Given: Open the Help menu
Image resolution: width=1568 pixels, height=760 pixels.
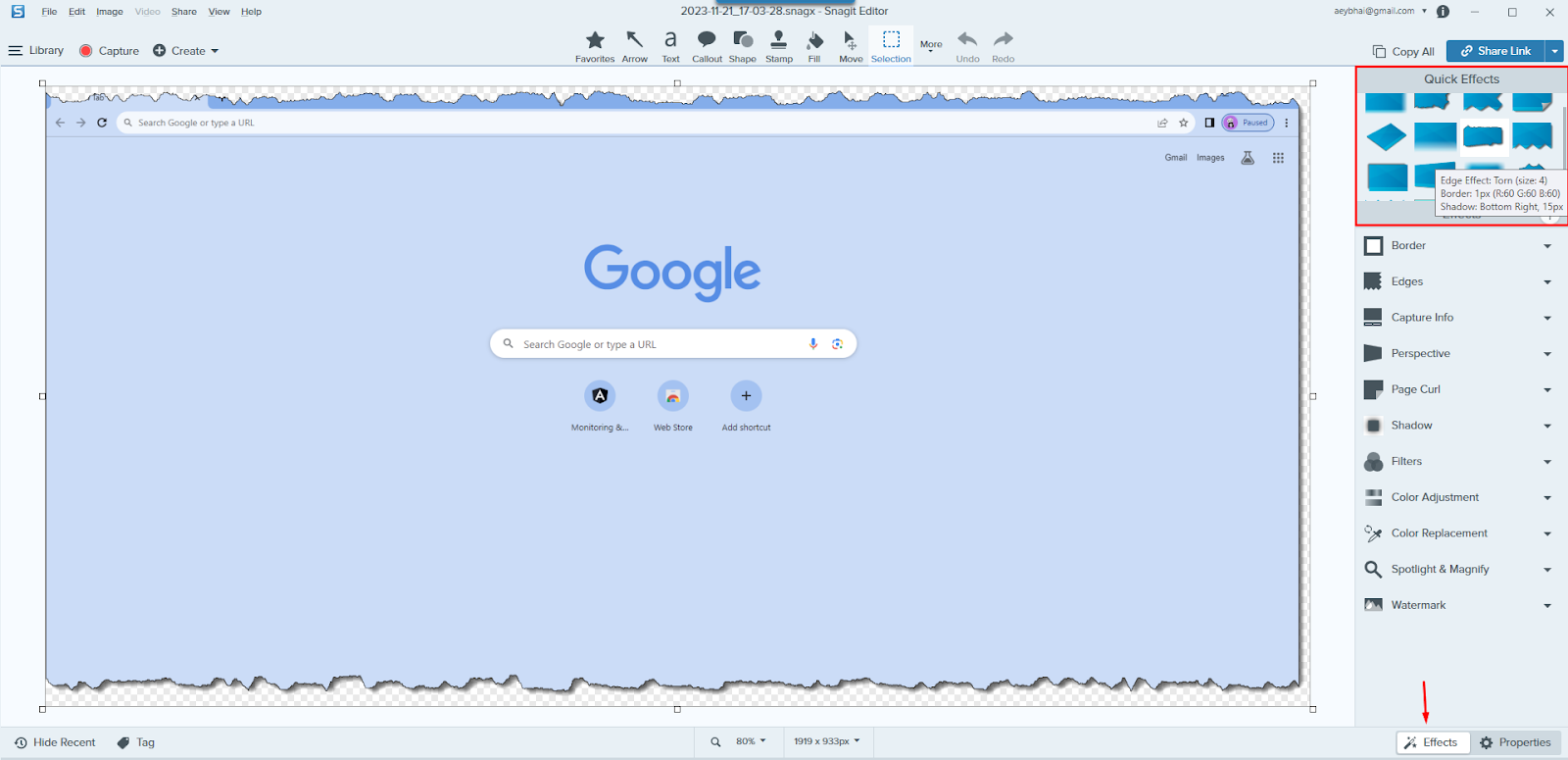Looking at the screenshot, I should pyautogui.click(x=251, y=12).
